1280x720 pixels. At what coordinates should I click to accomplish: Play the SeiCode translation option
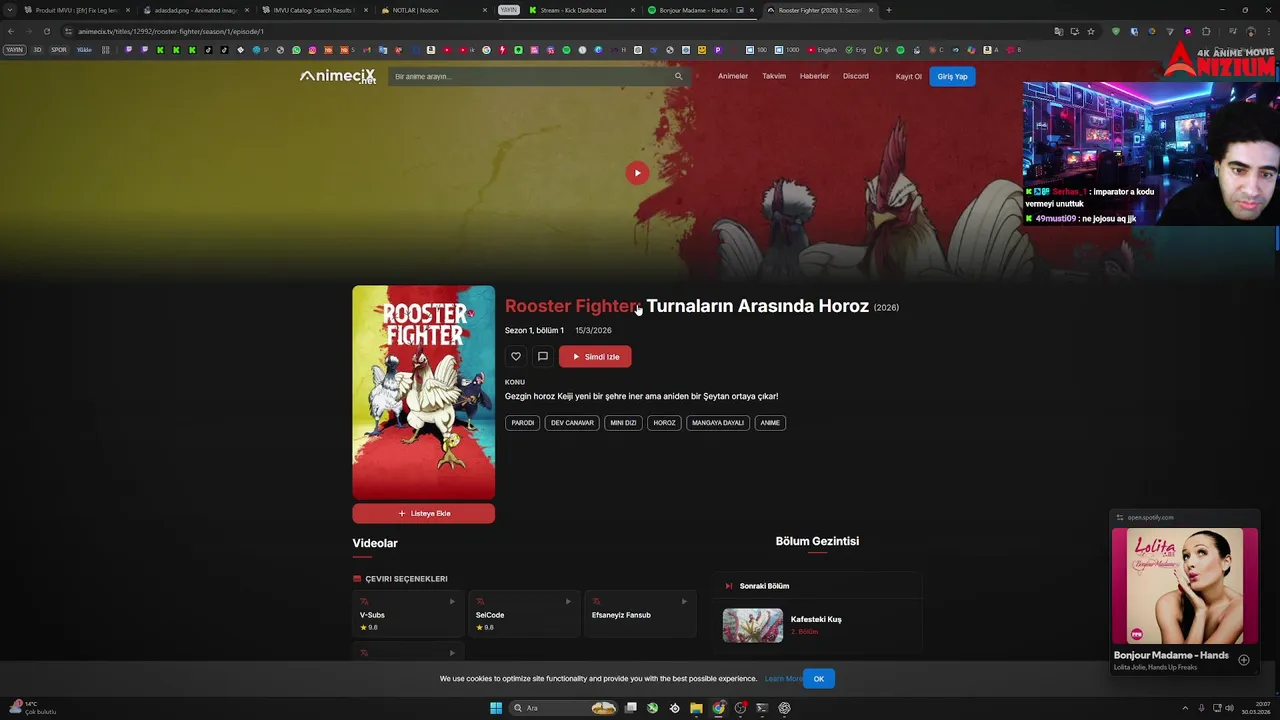524,614
